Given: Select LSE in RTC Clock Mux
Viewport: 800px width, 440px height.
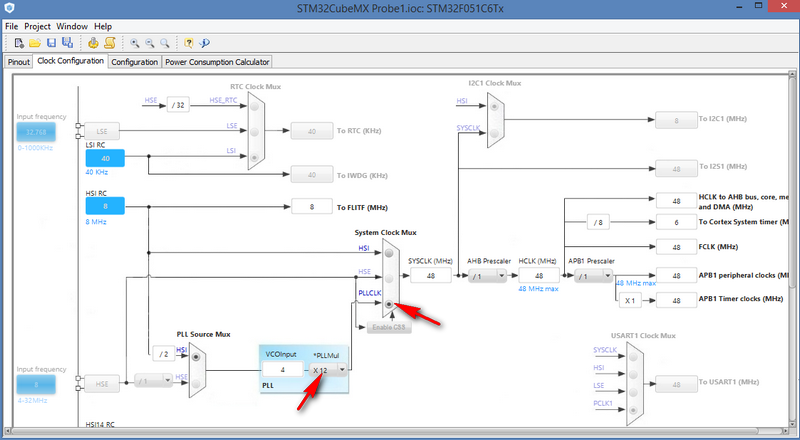Looking at the screenshot, I should coord(255,132).
